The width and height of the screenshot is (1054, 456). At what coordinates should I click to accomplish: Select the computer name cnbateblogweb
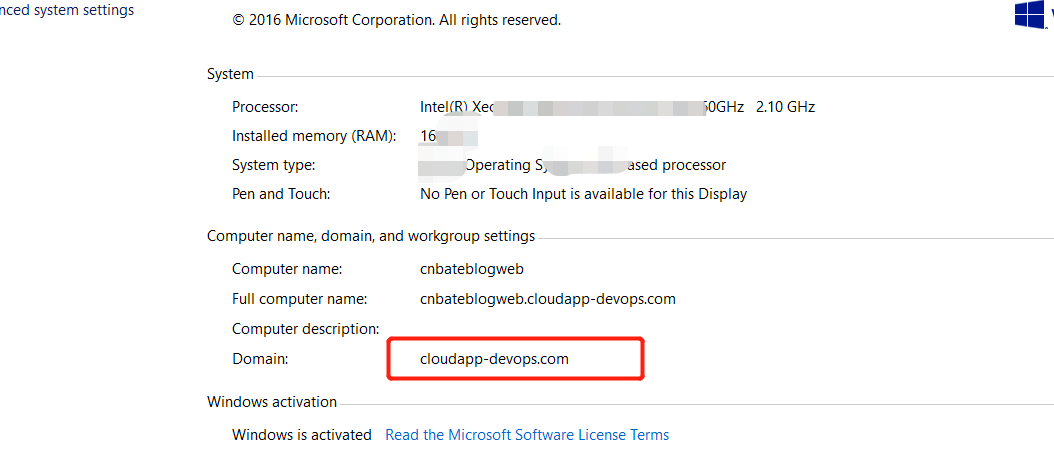[x=471, y=269]
